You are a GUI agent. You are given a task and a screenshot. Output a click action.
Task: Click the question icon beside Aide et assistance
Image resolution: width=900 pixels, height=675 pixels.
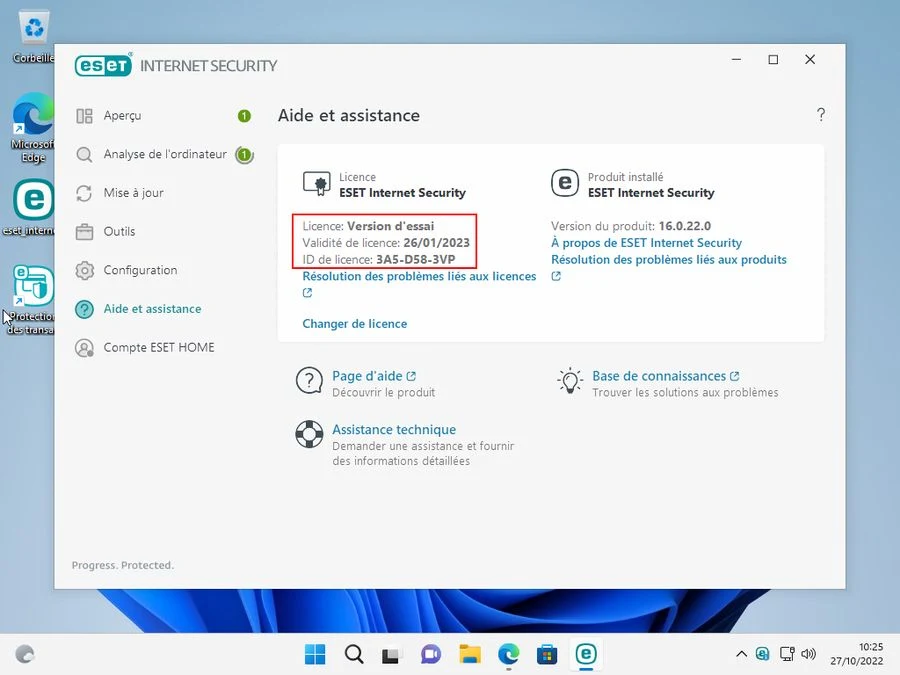pyautogui.click(x=84, y=309)
